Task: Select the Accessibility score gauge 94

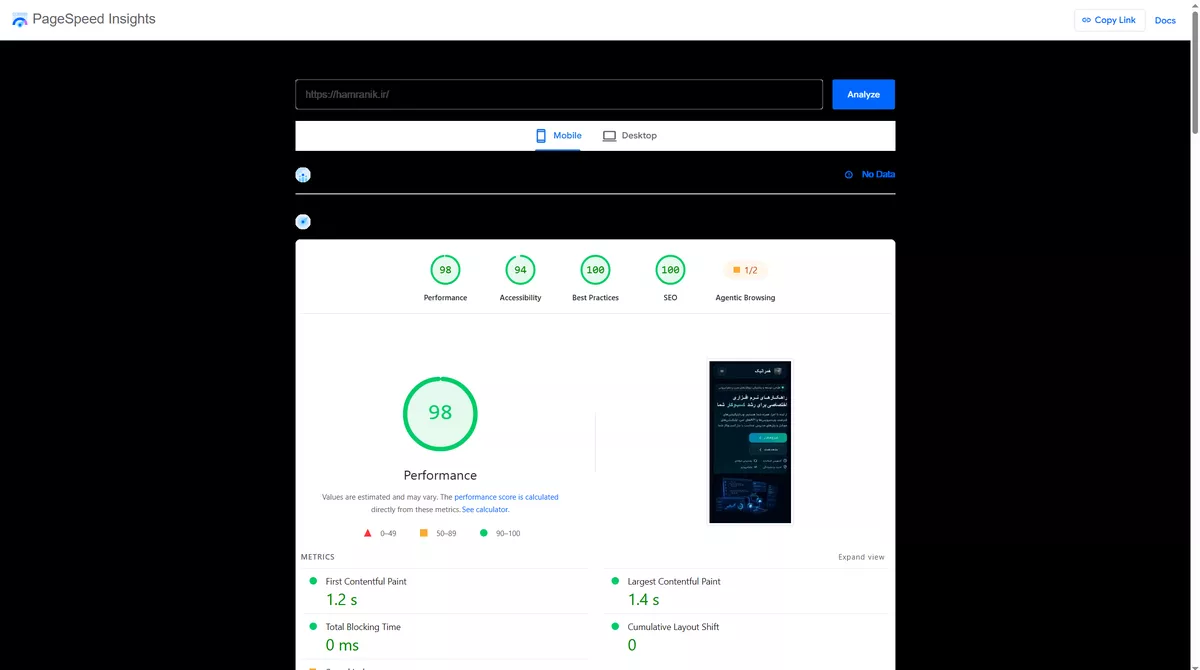Action: [x=520, y=270]
